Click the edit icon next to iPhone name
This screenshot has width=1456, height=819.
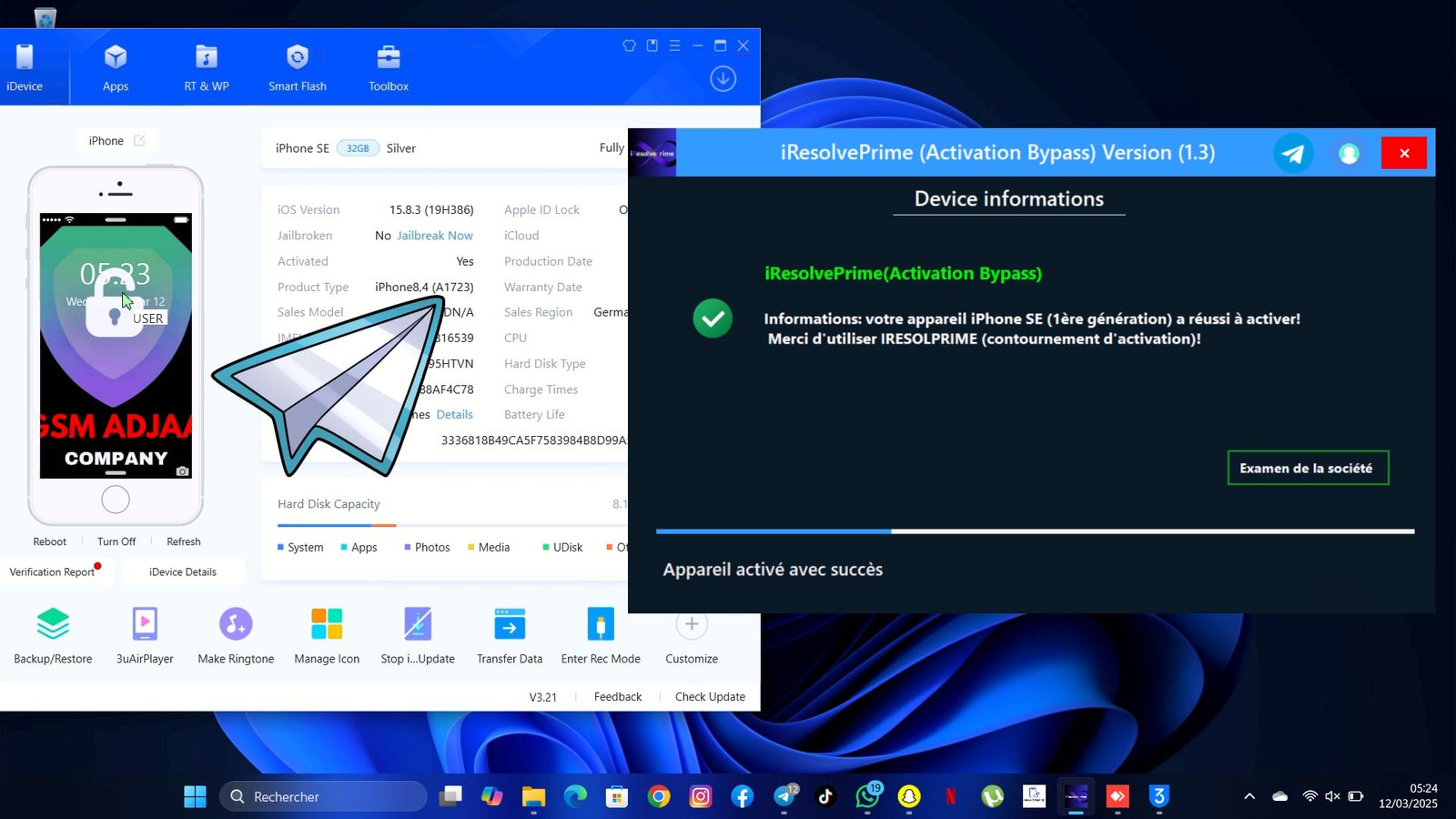[x=139, y=140]
